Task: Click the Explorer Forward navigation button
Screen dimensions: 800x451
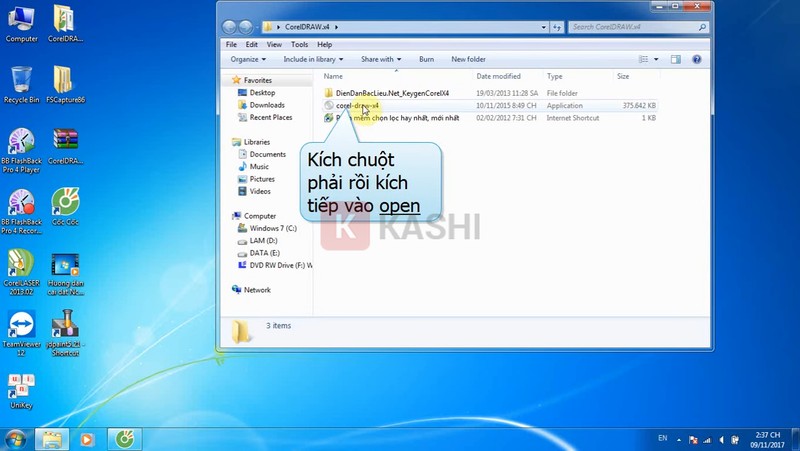Action: (245, 27)
